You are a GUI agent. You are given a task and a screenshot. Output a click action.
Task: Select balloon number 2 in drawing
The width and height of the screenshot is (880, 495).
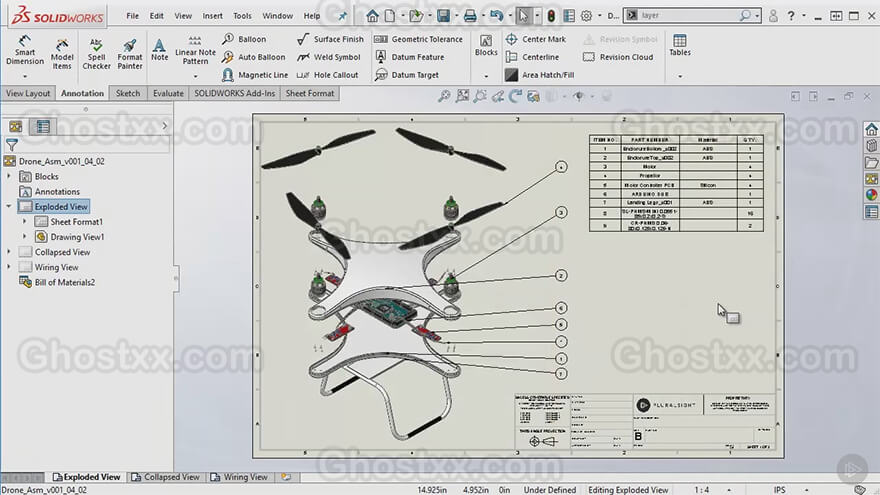[561, 276]
